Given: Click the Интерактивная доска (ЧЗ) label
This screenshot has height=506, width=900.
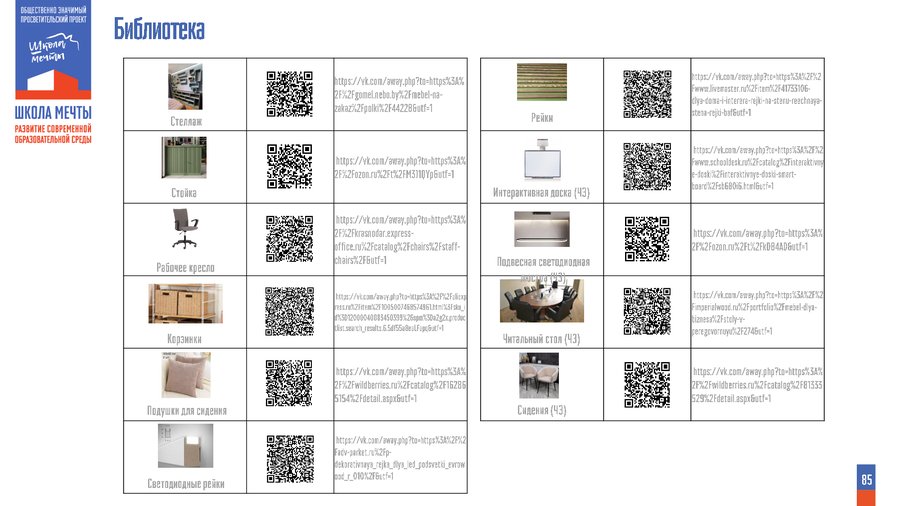Looking at the screenshot, I should (x=541, y=193).
